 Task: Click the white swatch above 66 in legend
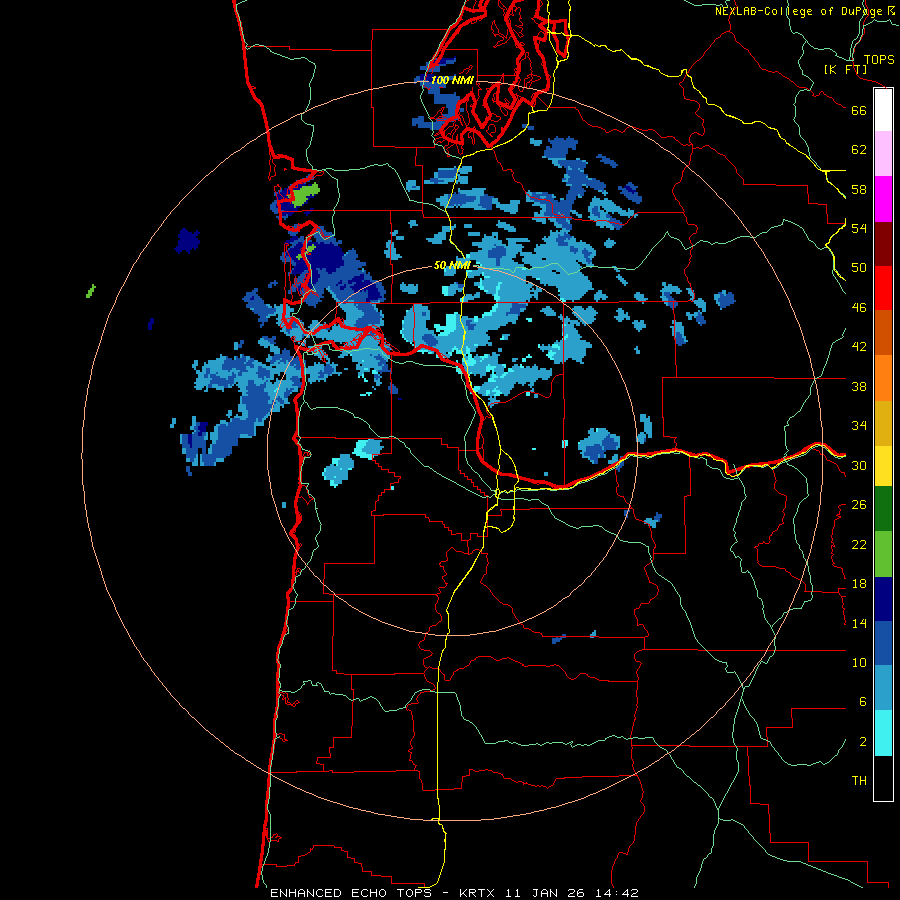pos(883,110)
